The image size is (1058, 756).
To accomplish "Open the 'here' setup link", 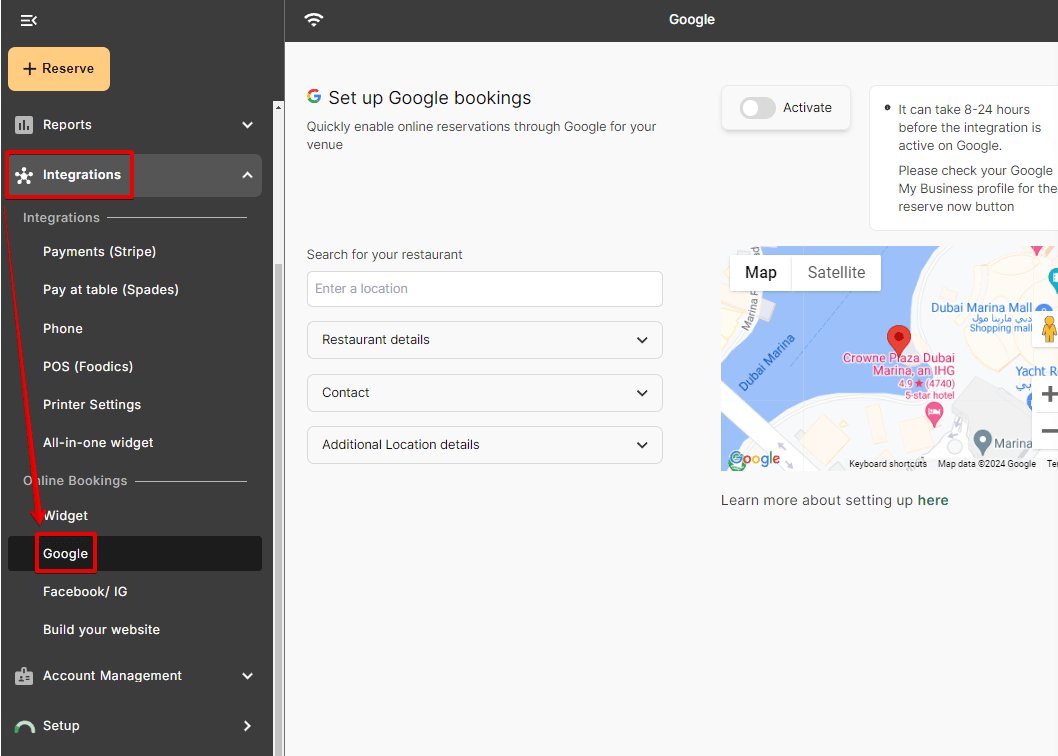I will tap(933, 499).
